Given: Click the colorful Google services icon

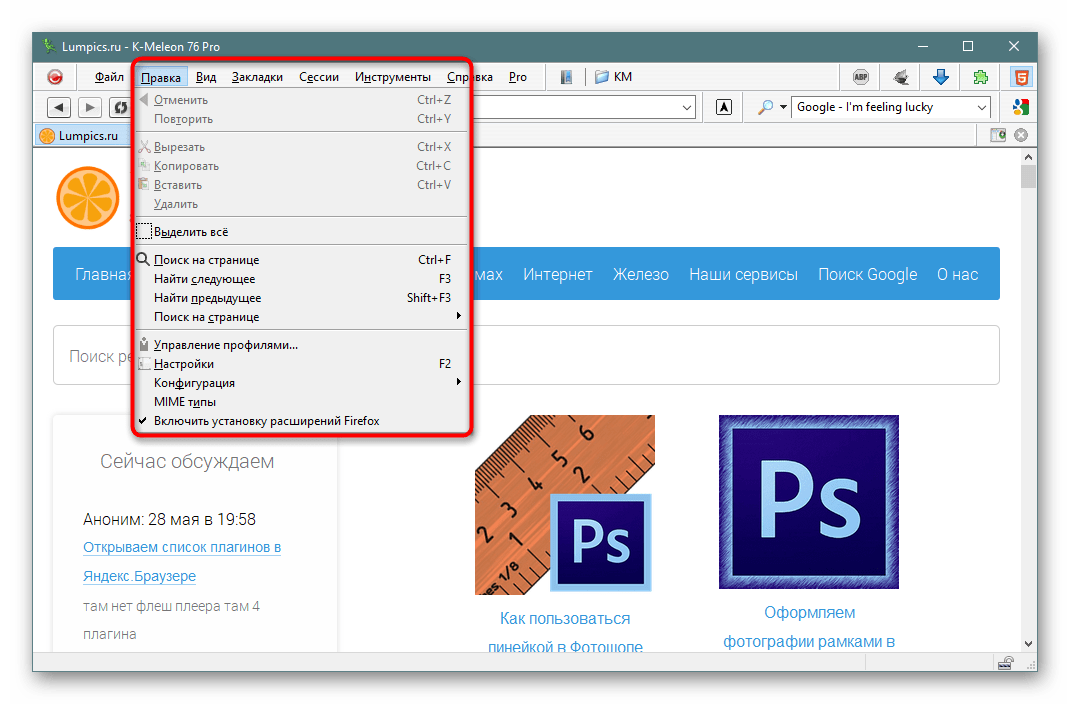Looking at the screenshot, I should coord(1021,107).
